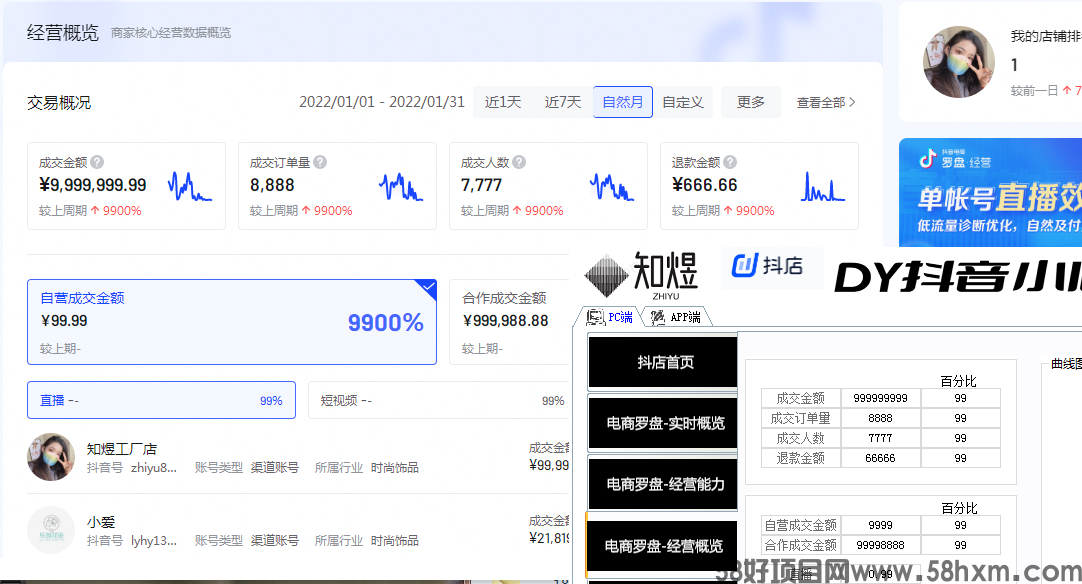Open the 成交订单量 trend sparkline
Screen dimensions: 1082x584
tap(401, 186)
